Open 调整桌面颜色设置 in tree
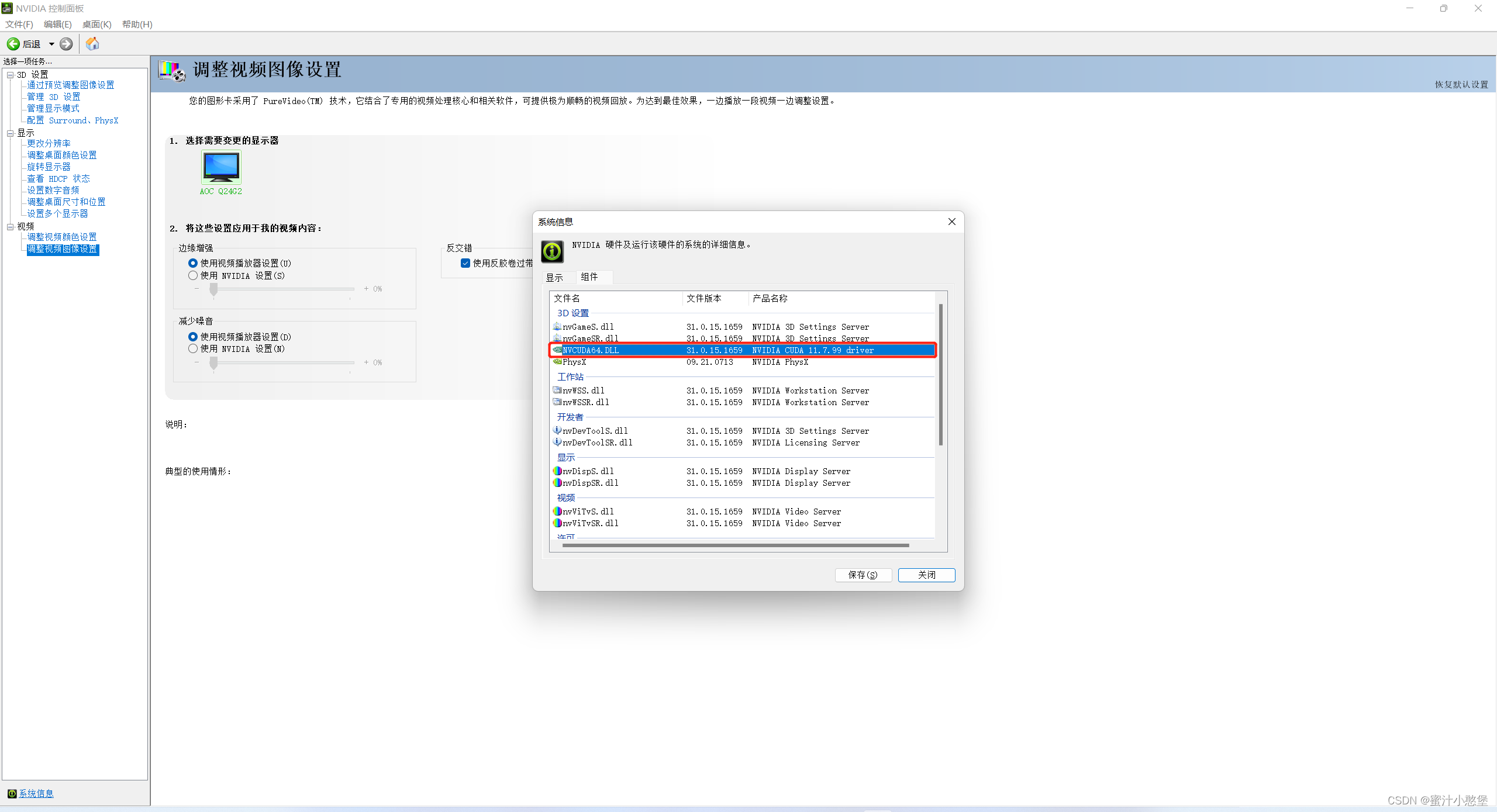The width and height of the screenshot is (1497, 812). point(62,155)
